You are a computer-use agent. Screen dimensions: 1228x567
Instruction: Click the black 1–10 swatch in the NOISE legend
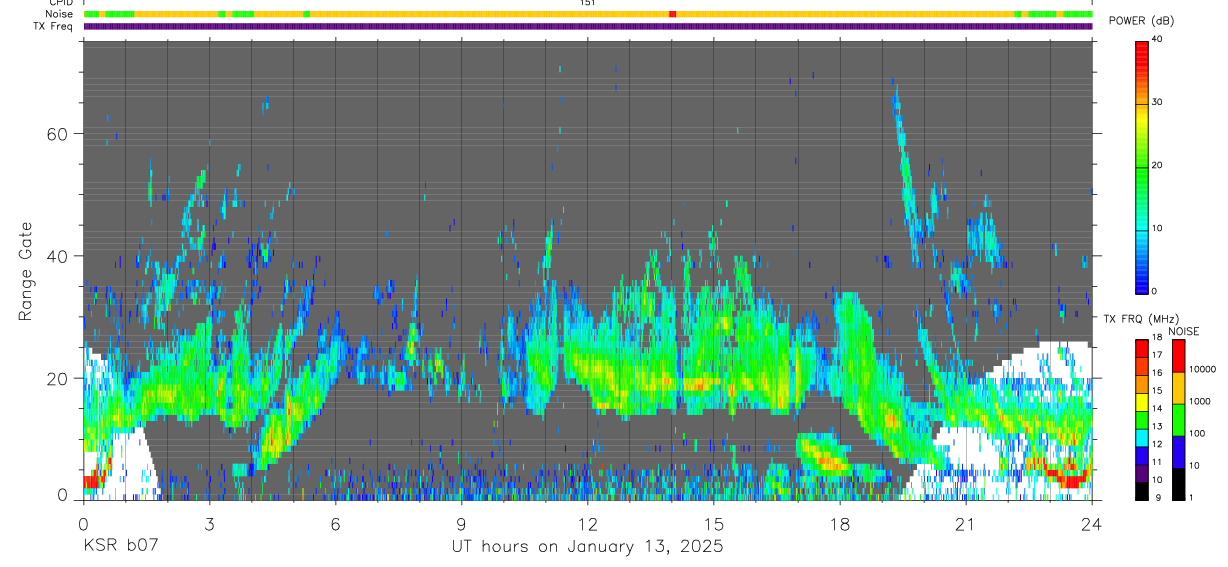pos(1178,484)
